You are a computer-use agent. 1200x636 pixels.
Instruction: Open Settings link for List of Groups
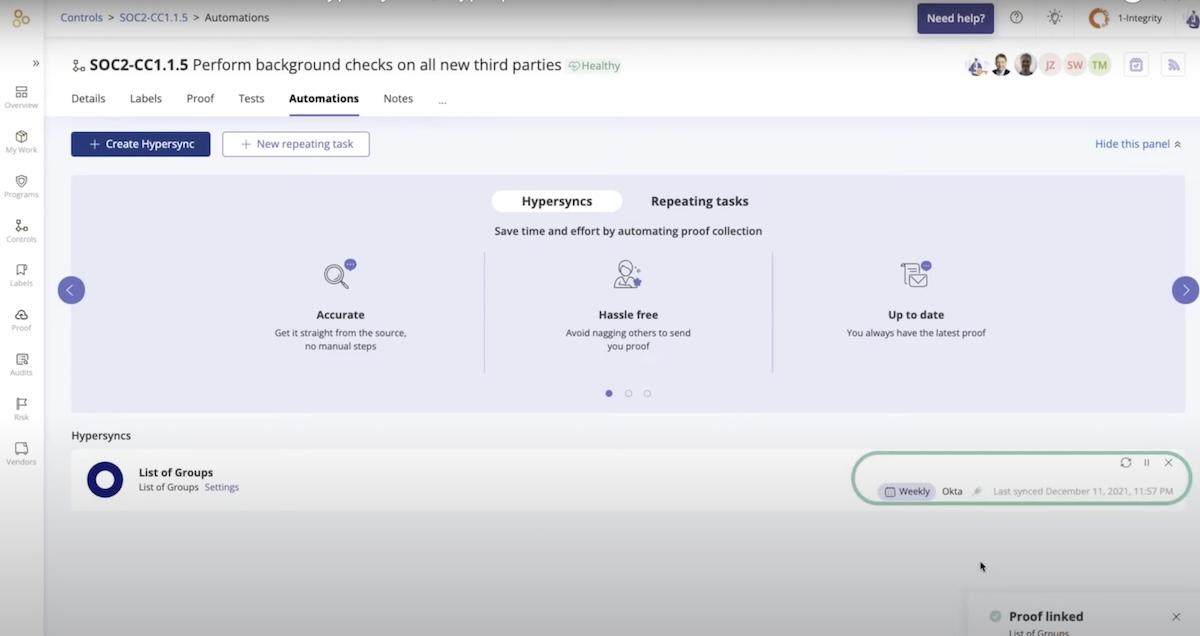pyautogui.click(x=222, y=487)
